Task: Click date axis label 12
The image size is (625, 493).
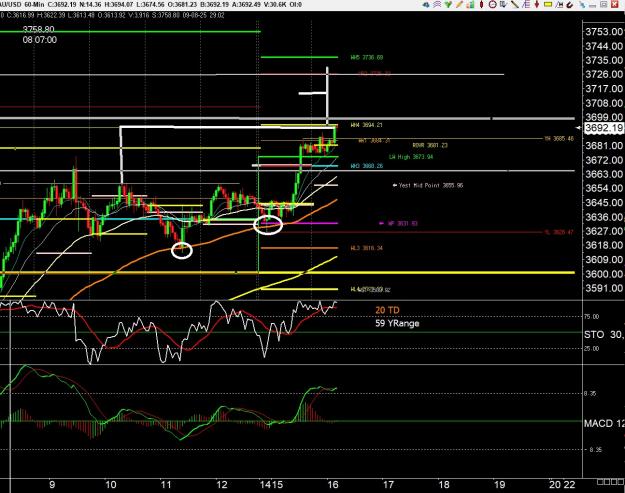Action: [x=222, y=485]
